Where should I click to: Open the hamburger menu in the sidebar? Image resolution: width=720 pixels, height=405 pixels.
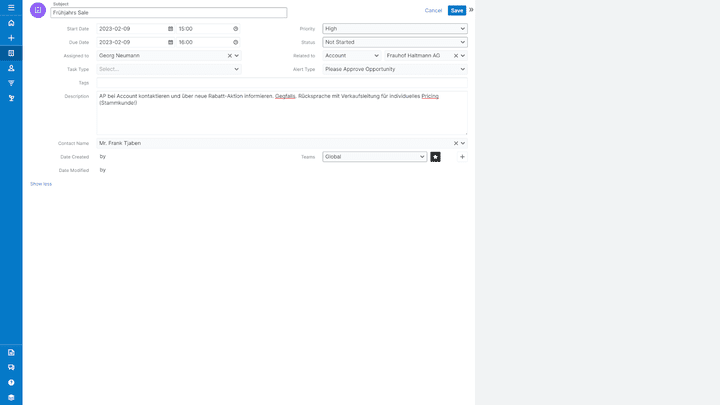11,7
